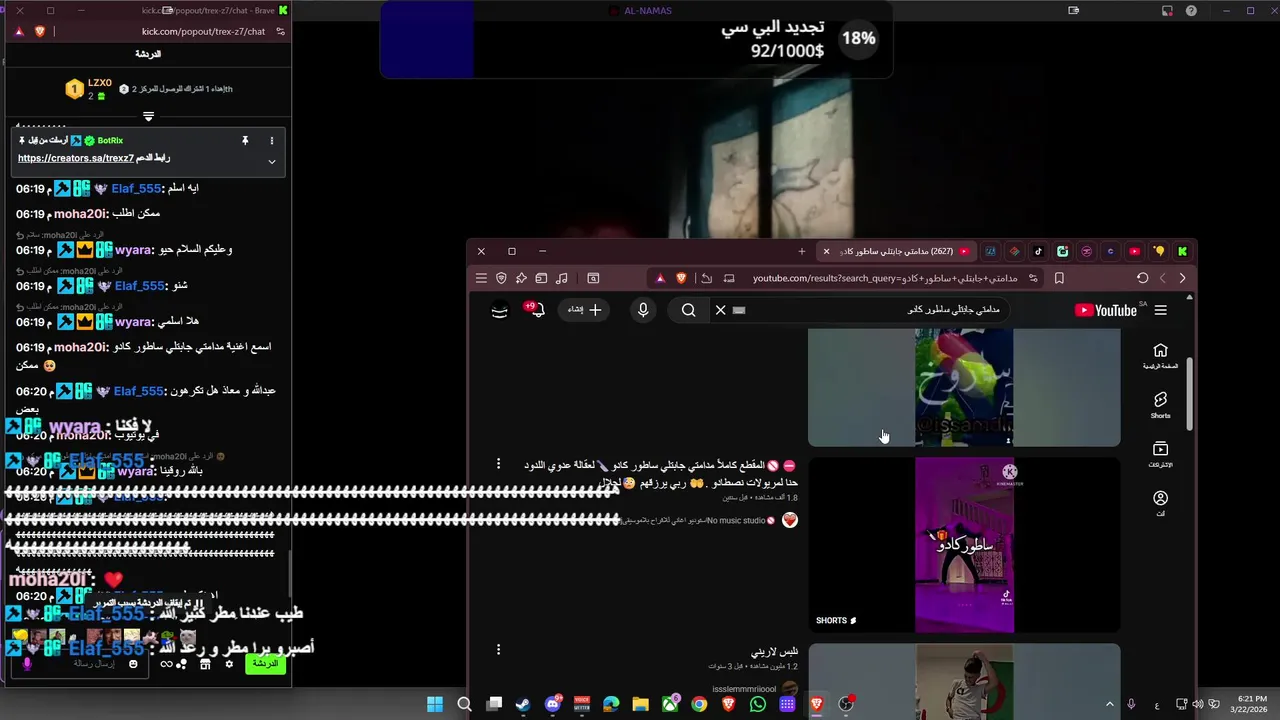Open the purple Shorts video thumbnail
1280x720 pixels.
[964, 545]
